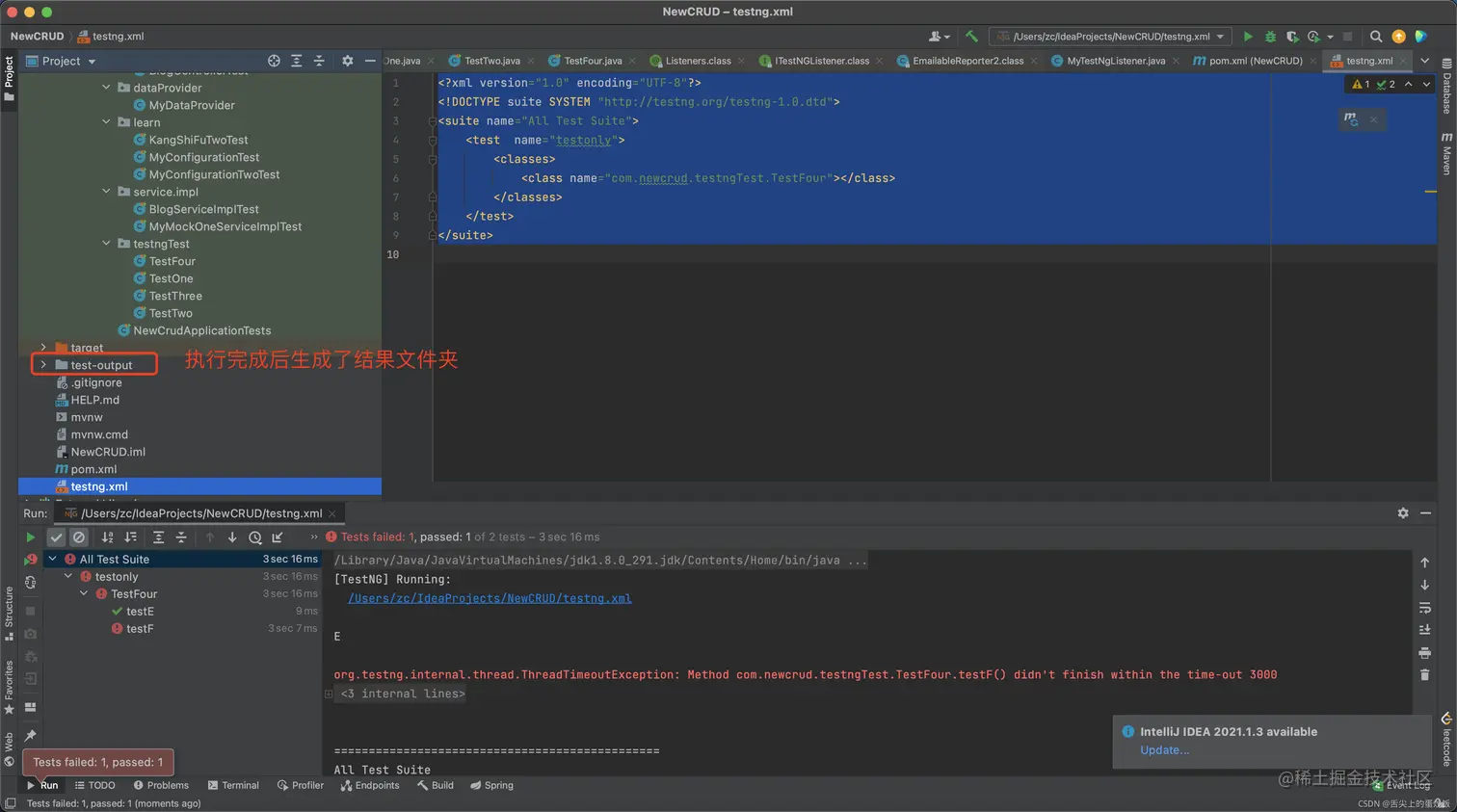Open Run panel settings gear
The image size is (1457, 812).
click(x=1403, y=513)
